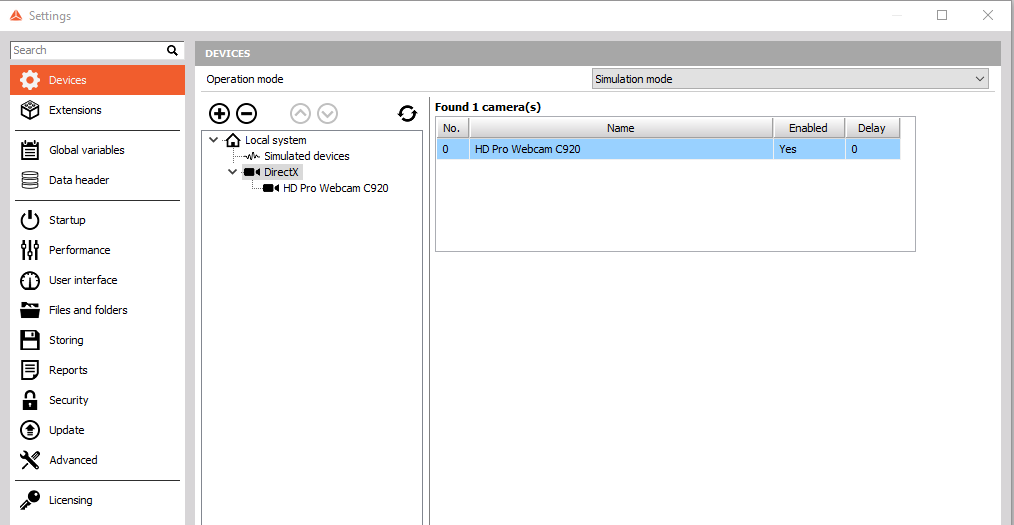Screen dimensions: 1014x525
Task: Click the Devices gear icon
Action: click(x=30, y=80)
